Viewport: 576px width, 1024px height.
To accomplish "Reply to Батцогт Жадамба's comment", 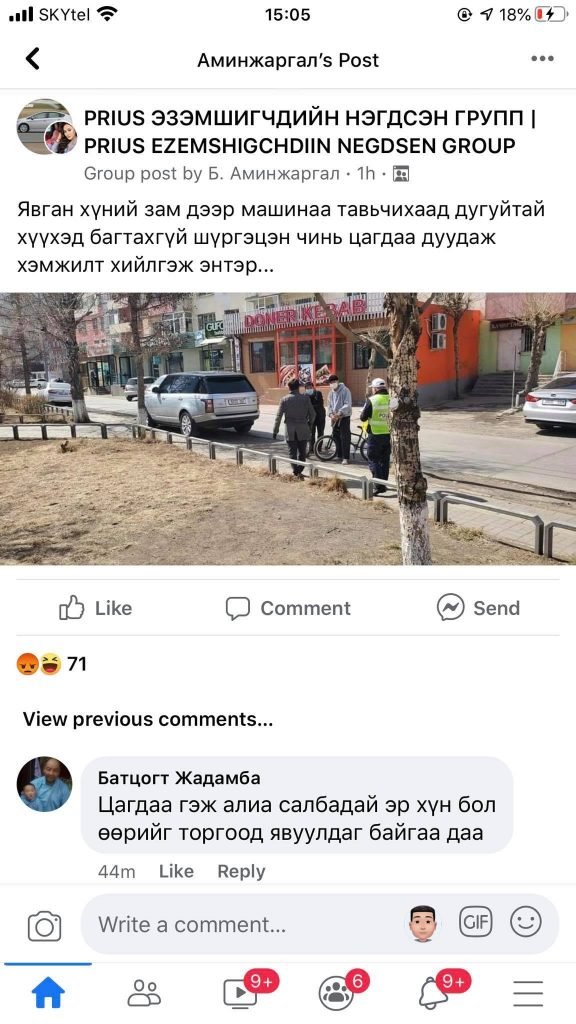I will 241,871.
